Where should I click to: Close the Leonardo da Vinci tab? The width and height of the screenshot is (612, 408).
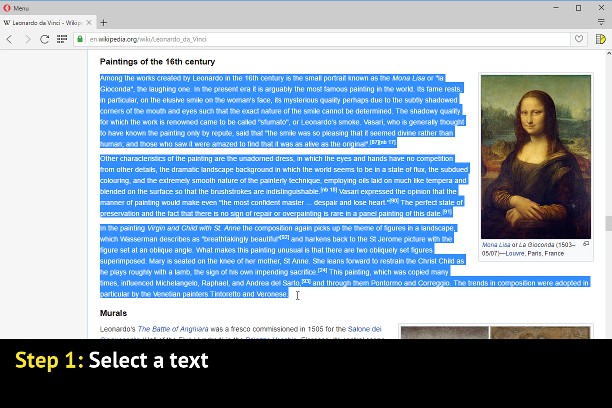[x=88, y=22]
